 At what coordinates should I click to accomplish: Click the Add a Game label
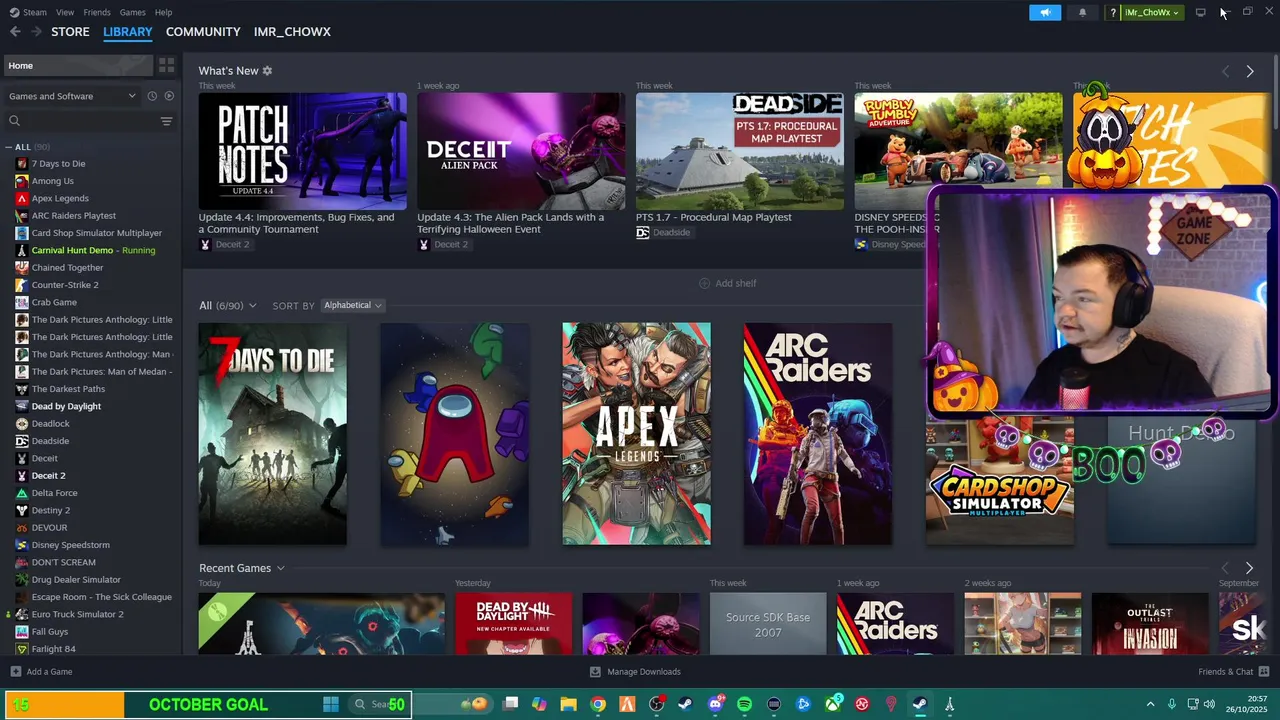pyautogui.click(x=49, y=672)
